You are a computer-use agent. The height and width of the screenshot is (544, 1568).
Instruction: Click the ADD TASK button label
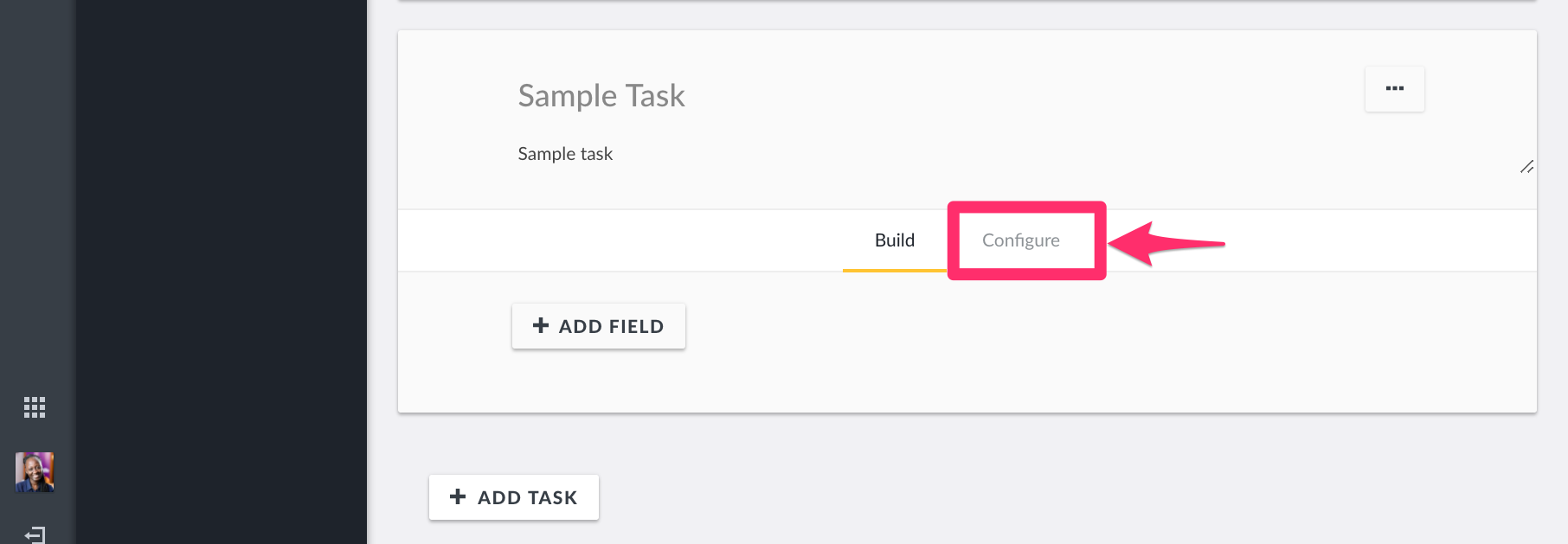[x=528, y=497]
